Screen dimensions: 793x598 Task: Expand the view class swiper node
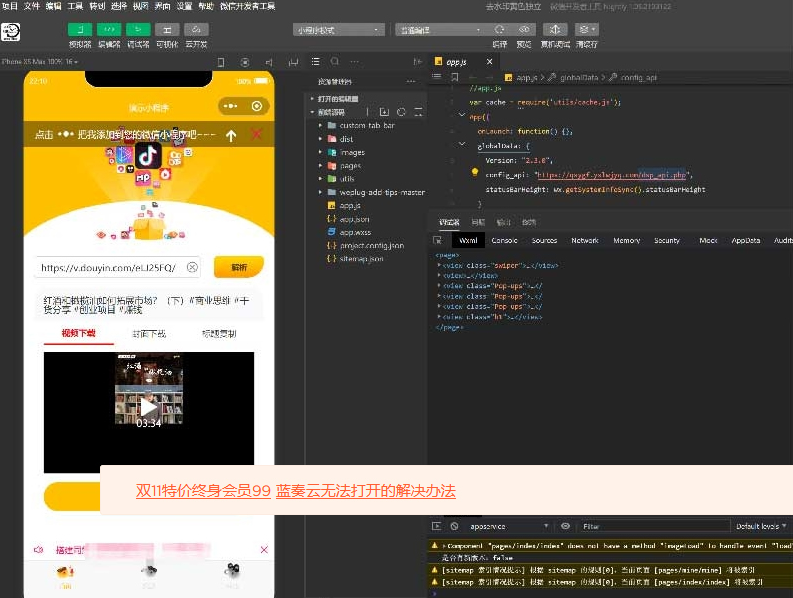point(438,265)
